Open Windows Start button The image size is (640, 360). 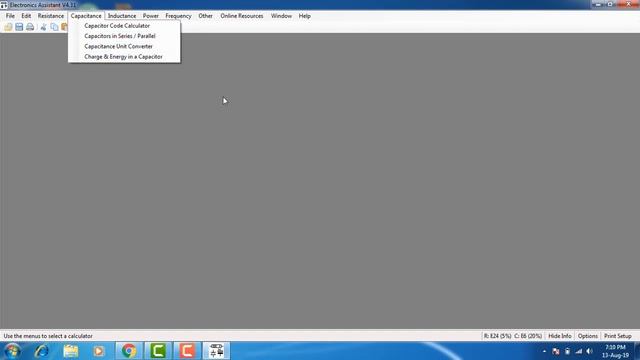12,351
